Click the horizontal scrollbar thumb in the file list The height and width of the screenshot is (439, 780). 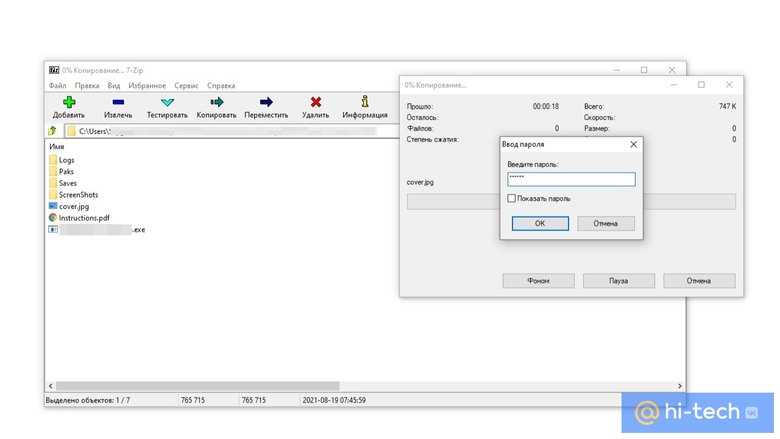[x=197, y=386]
